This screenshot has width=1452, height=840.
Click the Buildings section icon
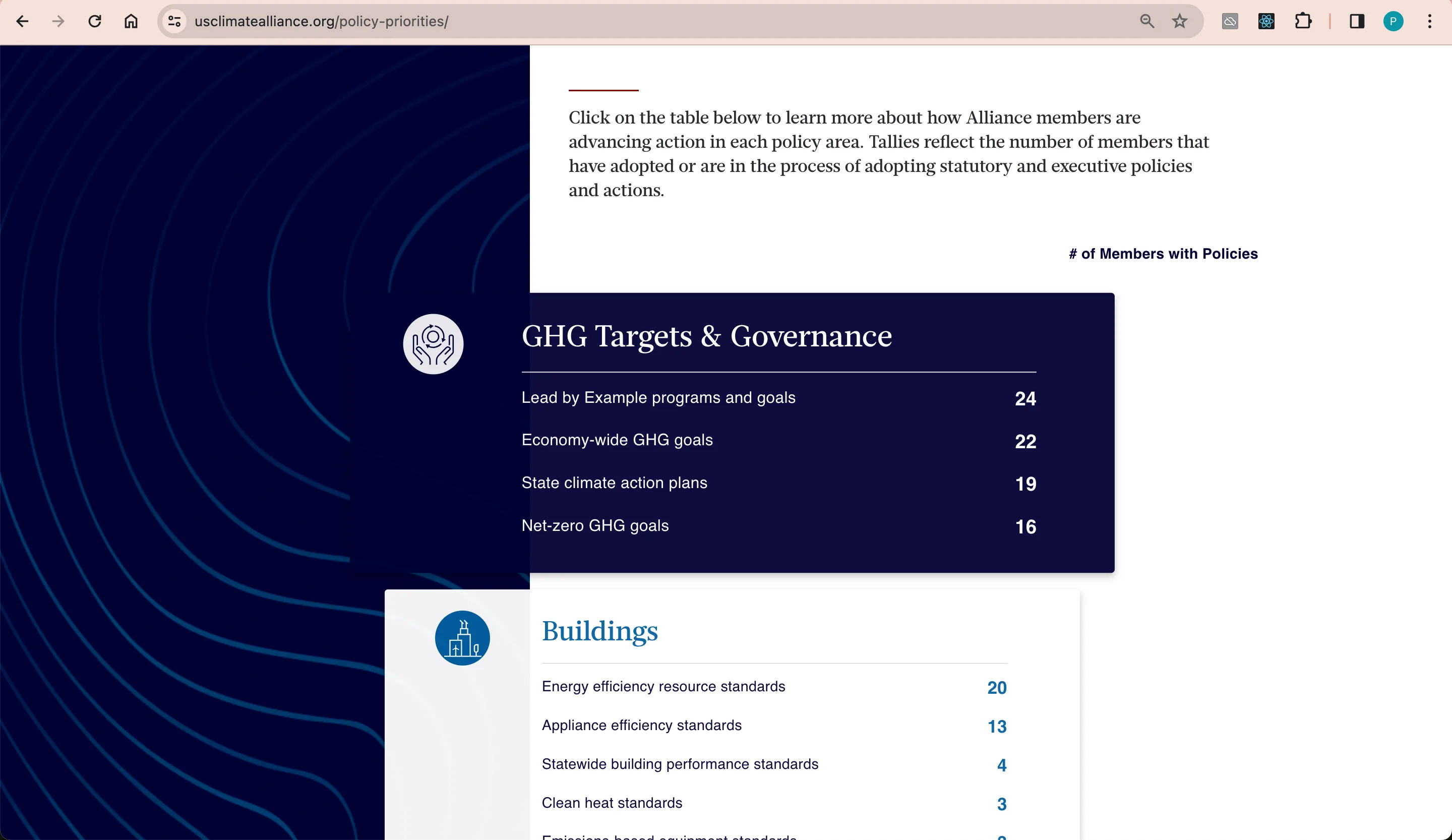(462, 638)
